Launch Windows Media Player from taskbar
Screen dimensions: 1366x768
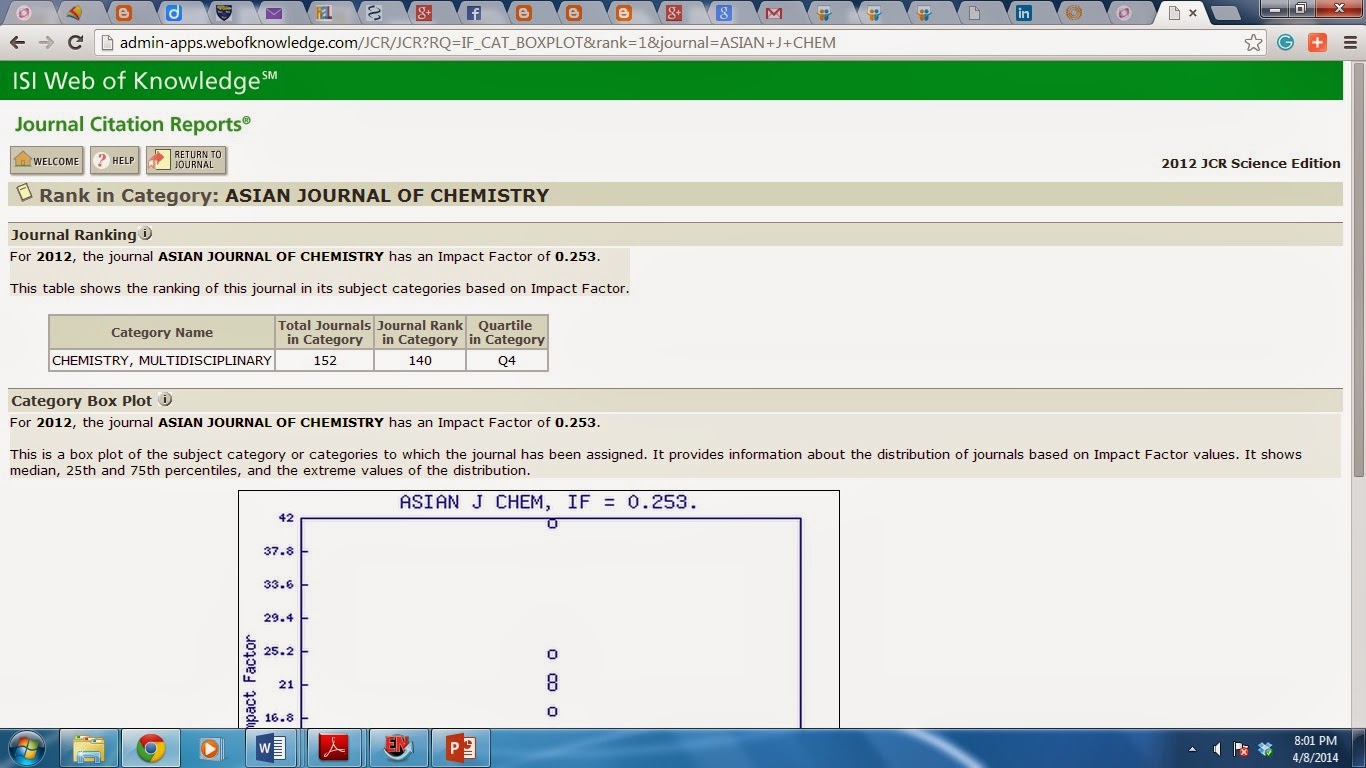click(210, 748)
